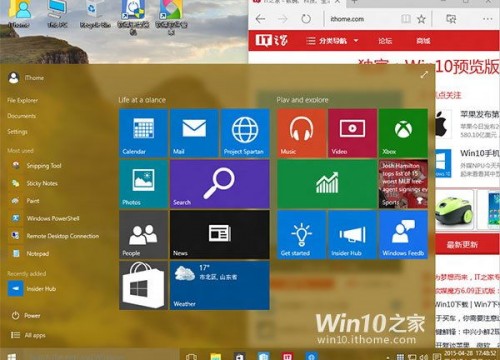
Task: Open the Store shopping bag tile
Action: pos(143,285)
